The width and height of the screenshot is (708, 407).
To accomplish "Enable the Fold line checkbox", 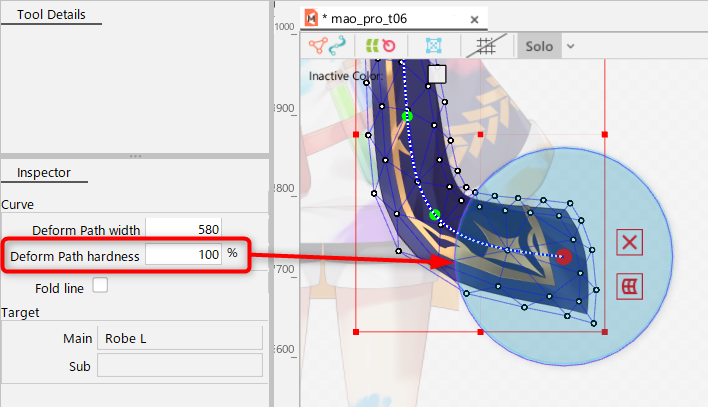I will [x=100, y=286].
